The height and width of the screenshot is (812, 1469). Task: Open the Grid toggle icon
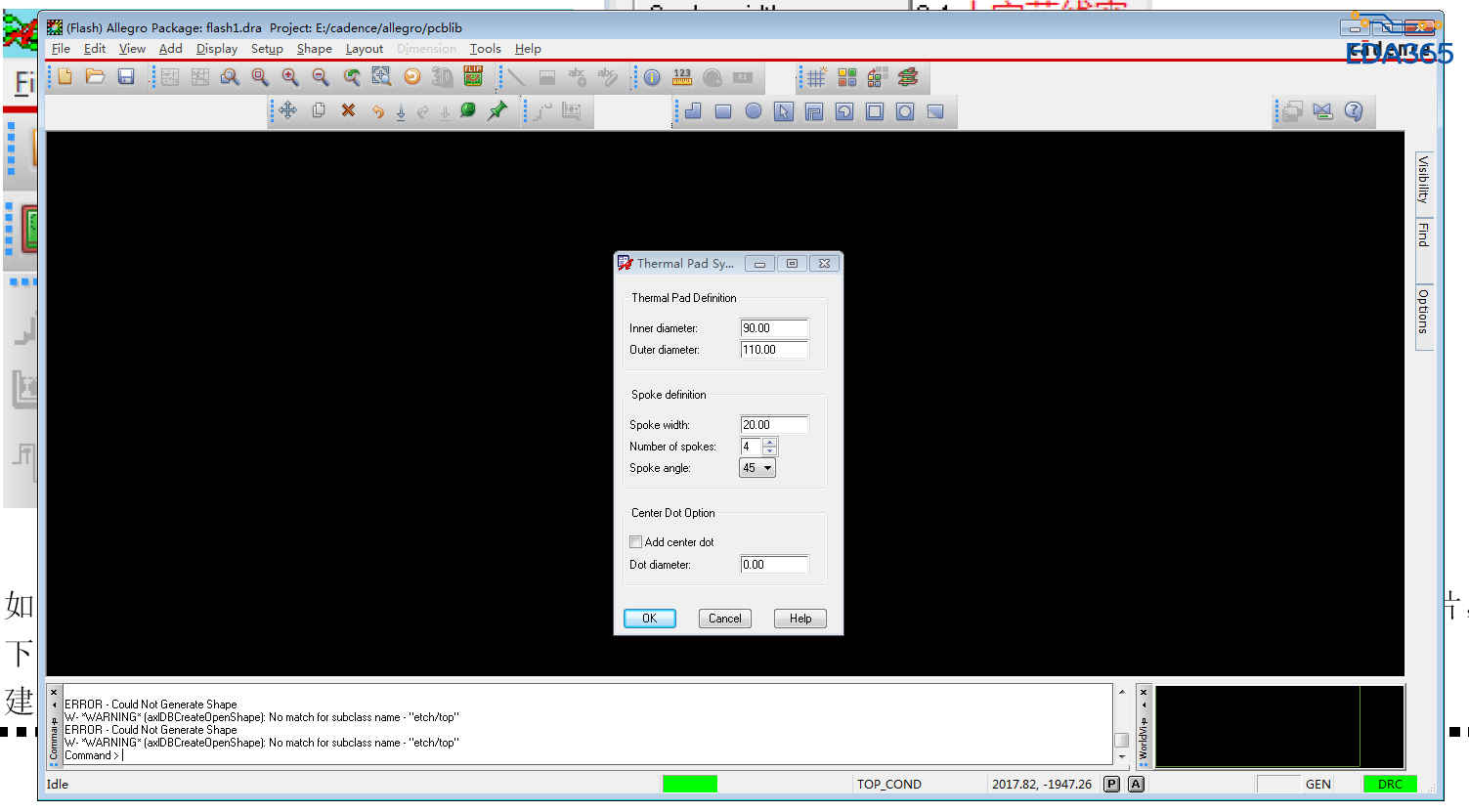[816, 77]
